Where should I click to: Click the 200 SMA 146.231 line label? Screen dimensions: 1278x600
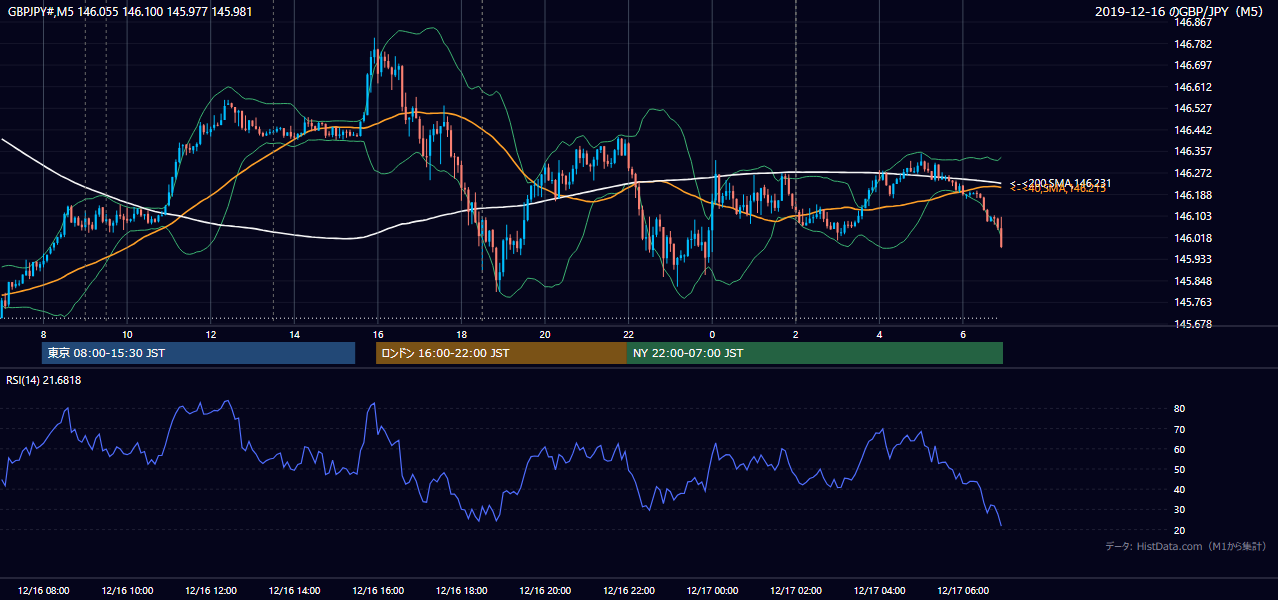pos(1060,183)
